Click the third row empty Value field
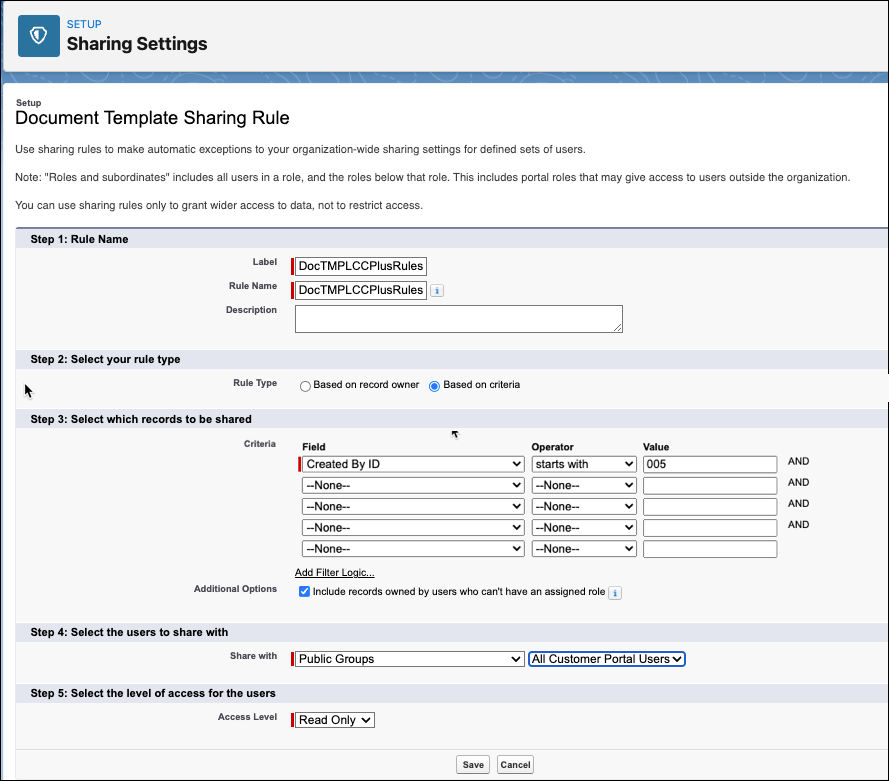This screenshot has width=889, height=781. pos(710,507)
